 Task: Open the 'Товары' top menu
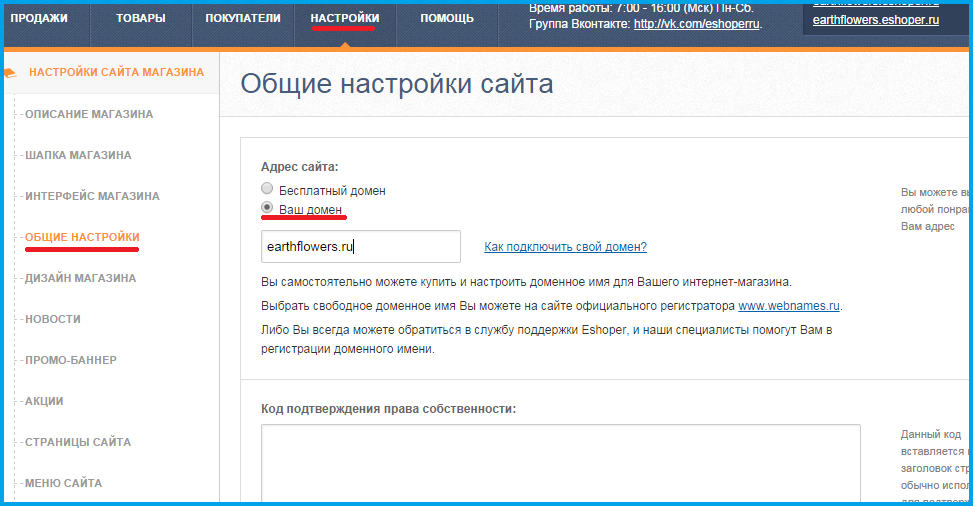tap(141, 19)
